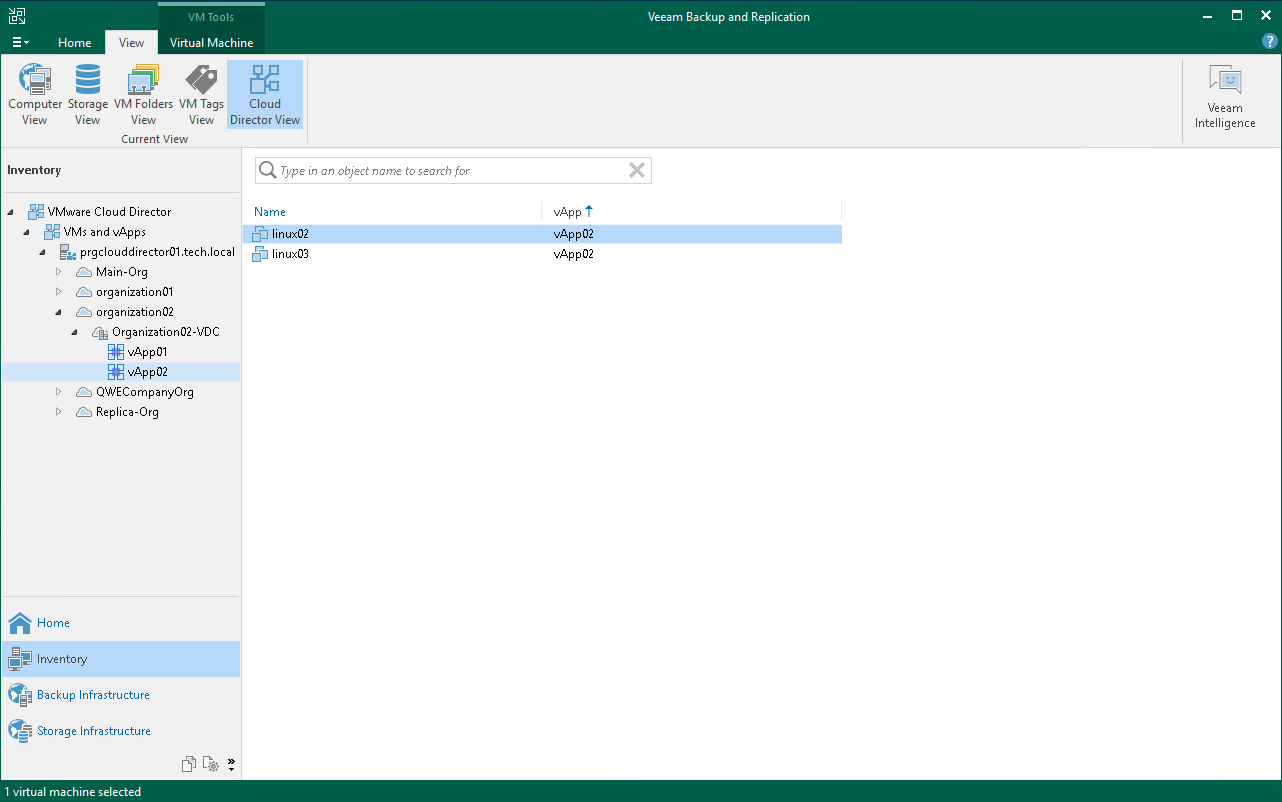Click the Veeam application icon in title bar
Image resolution: width=1282 pixels, height=802 pixels.
(x=16, y=16)
